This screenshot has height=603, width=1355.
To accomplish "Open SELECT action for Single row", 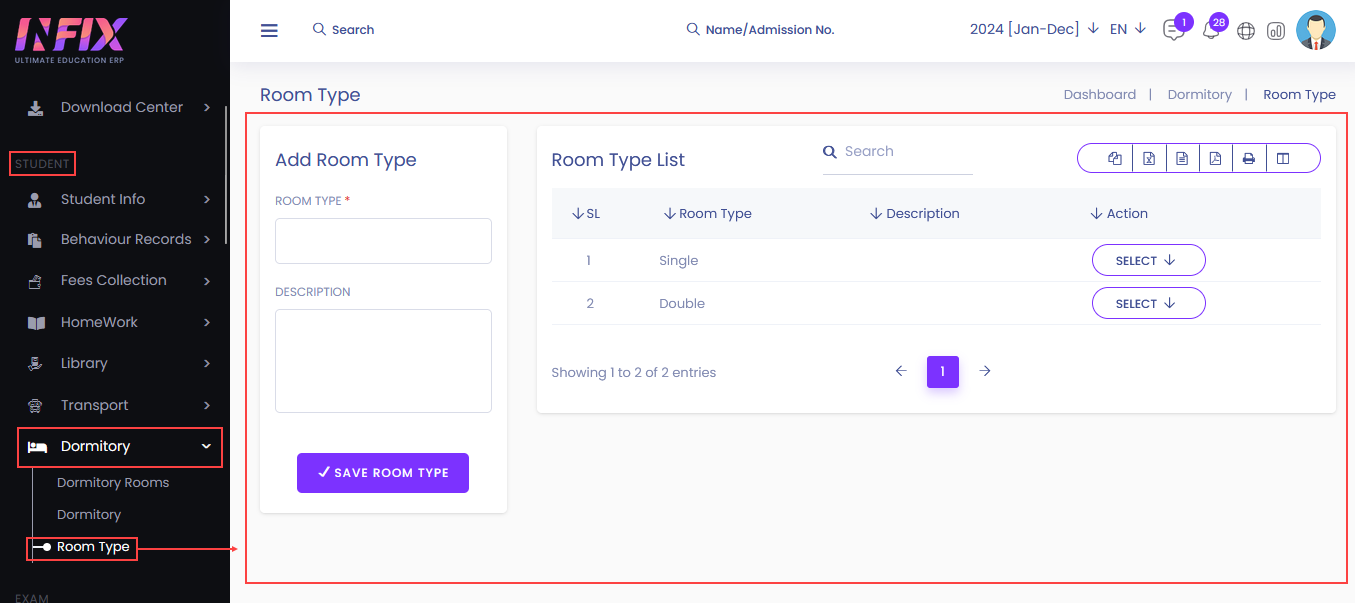I will (x=1148, y=260).
